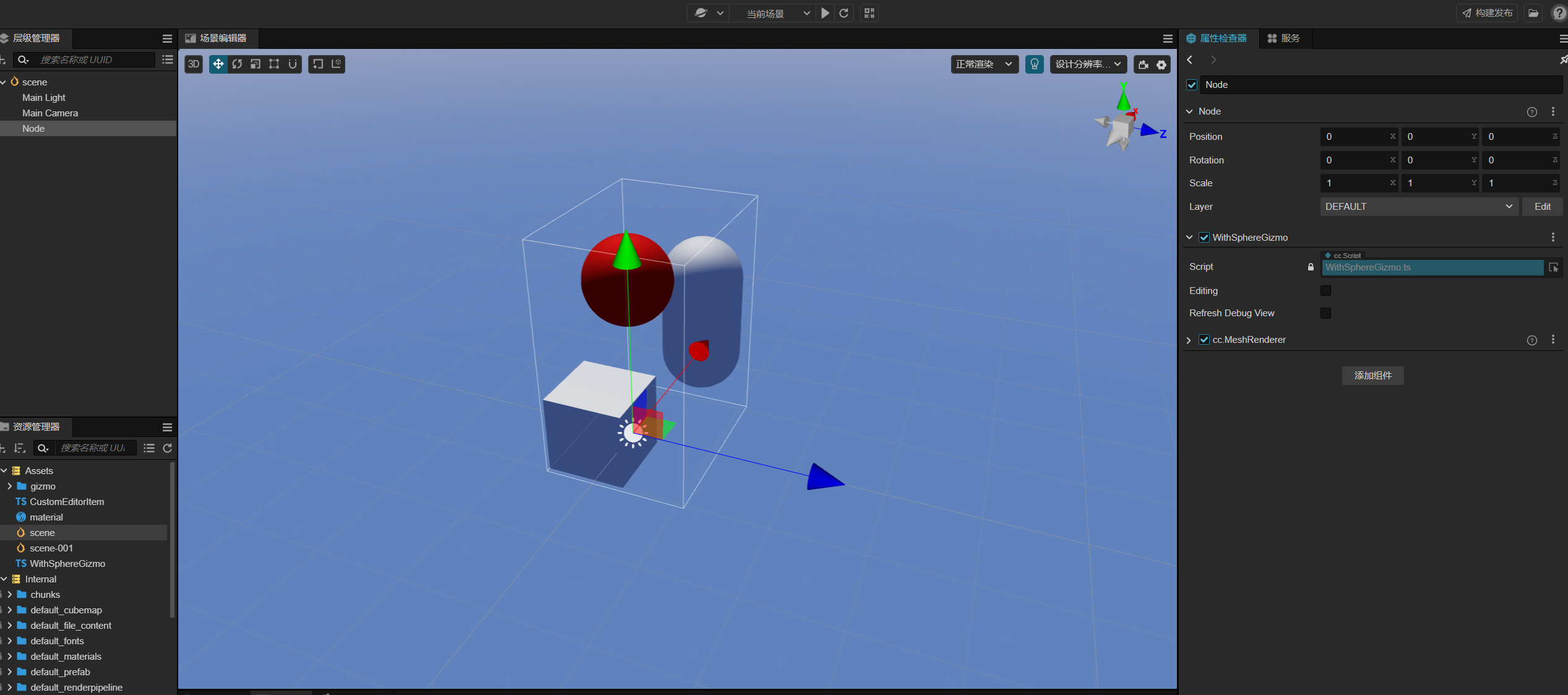
Task: Select the scale transform tool
Action: pyautogui.click(x=256, y=64)
